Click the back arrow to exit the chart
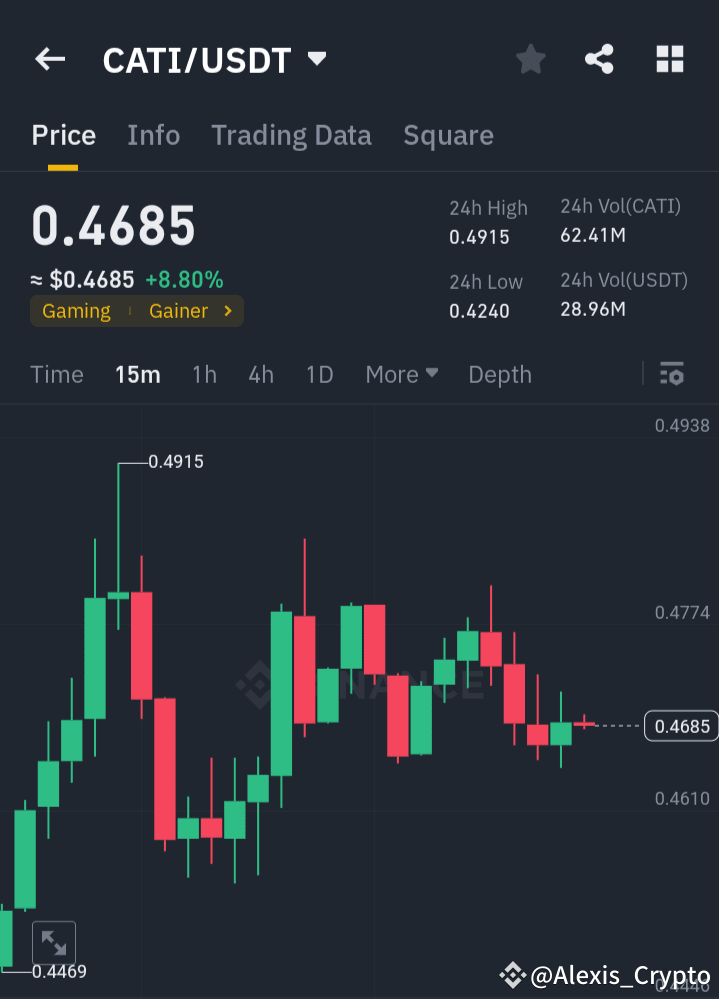Image resolution: width=719 pixels, height=999 pixels. coord(49,59)
